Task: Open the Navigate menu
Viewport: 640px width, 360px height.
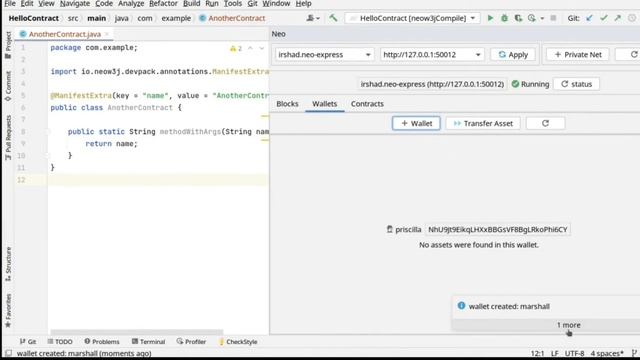Action: tap(75, 3)
